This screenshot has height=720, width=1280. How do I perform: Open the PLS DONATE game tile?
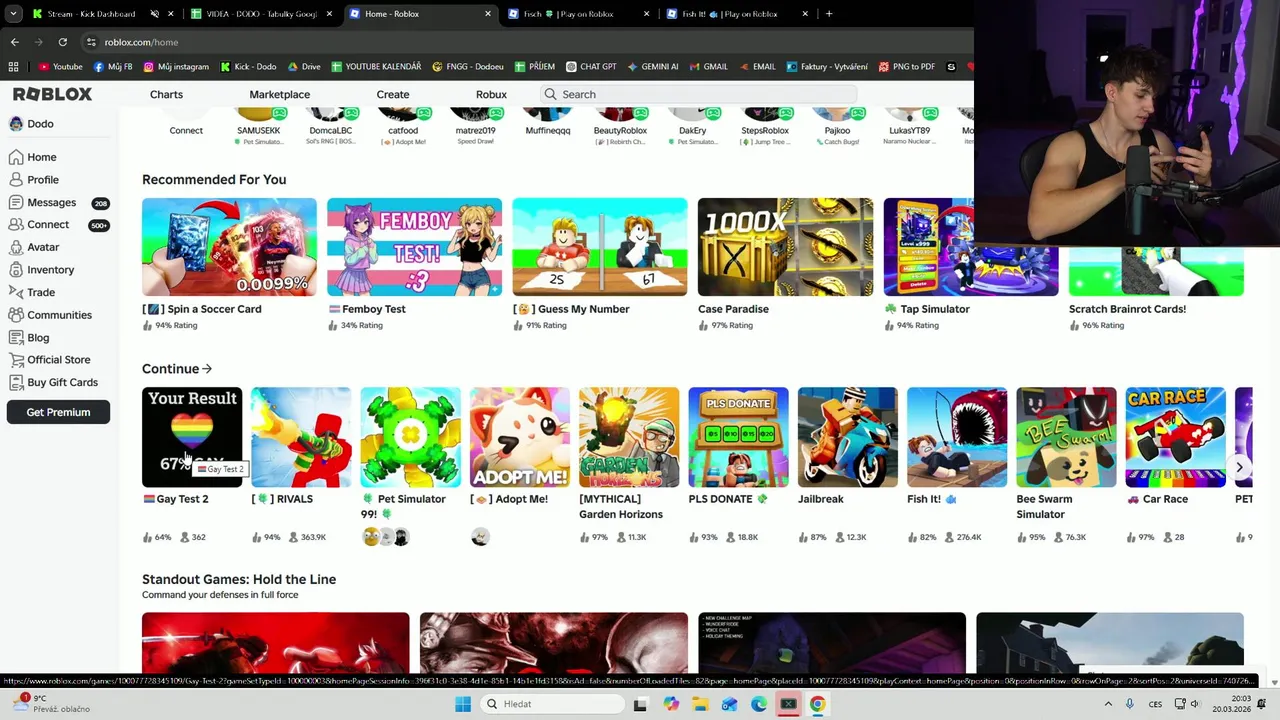(x=738, y=437)
